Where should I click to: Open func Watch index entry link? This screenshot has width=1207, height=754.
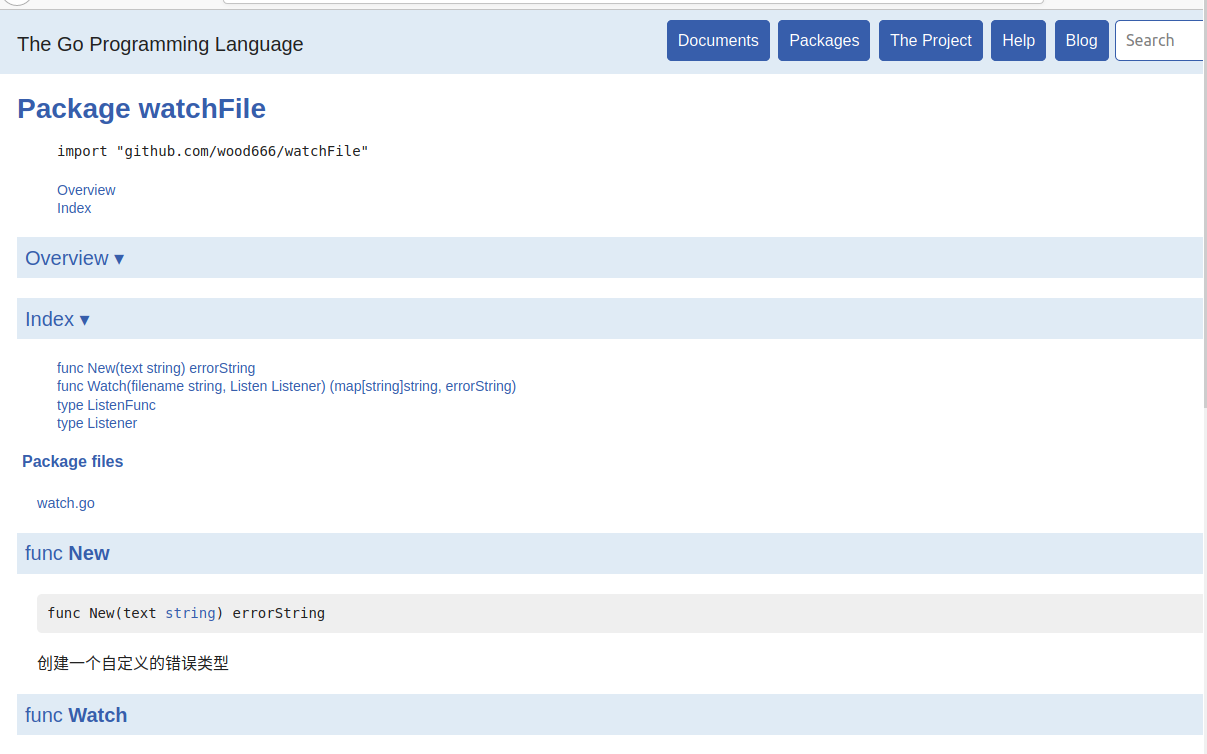click(286, 386)
